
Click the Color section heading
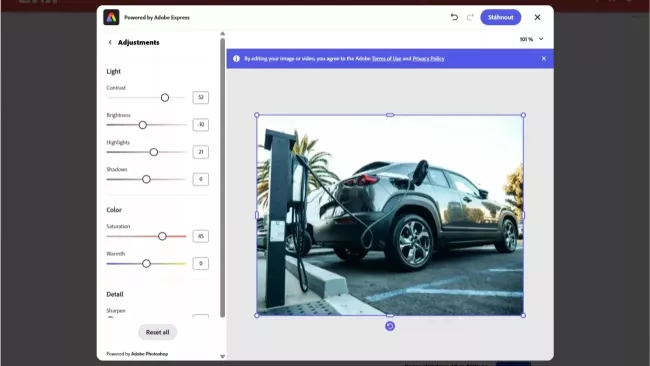(114, 210)
